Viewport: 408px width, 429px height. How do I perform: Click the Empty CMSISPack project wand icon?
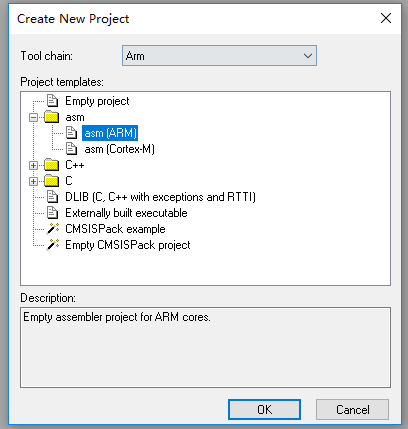click(53, 245)
